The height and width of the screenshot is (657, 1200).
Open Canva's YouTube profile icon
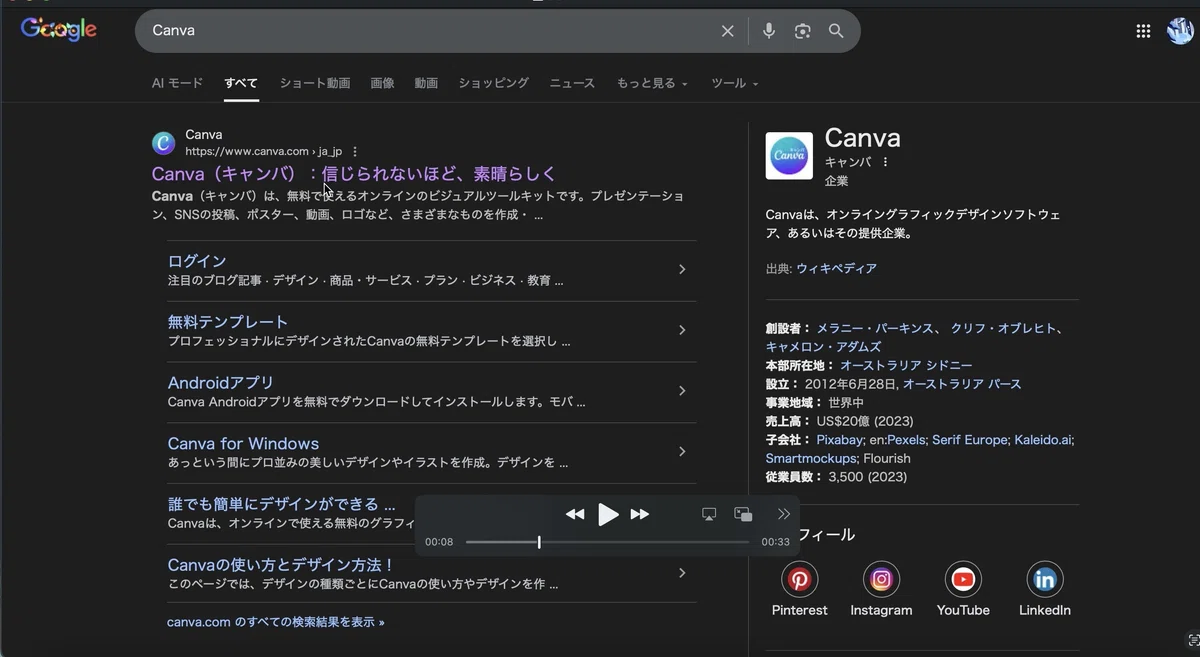click(963, 579)
